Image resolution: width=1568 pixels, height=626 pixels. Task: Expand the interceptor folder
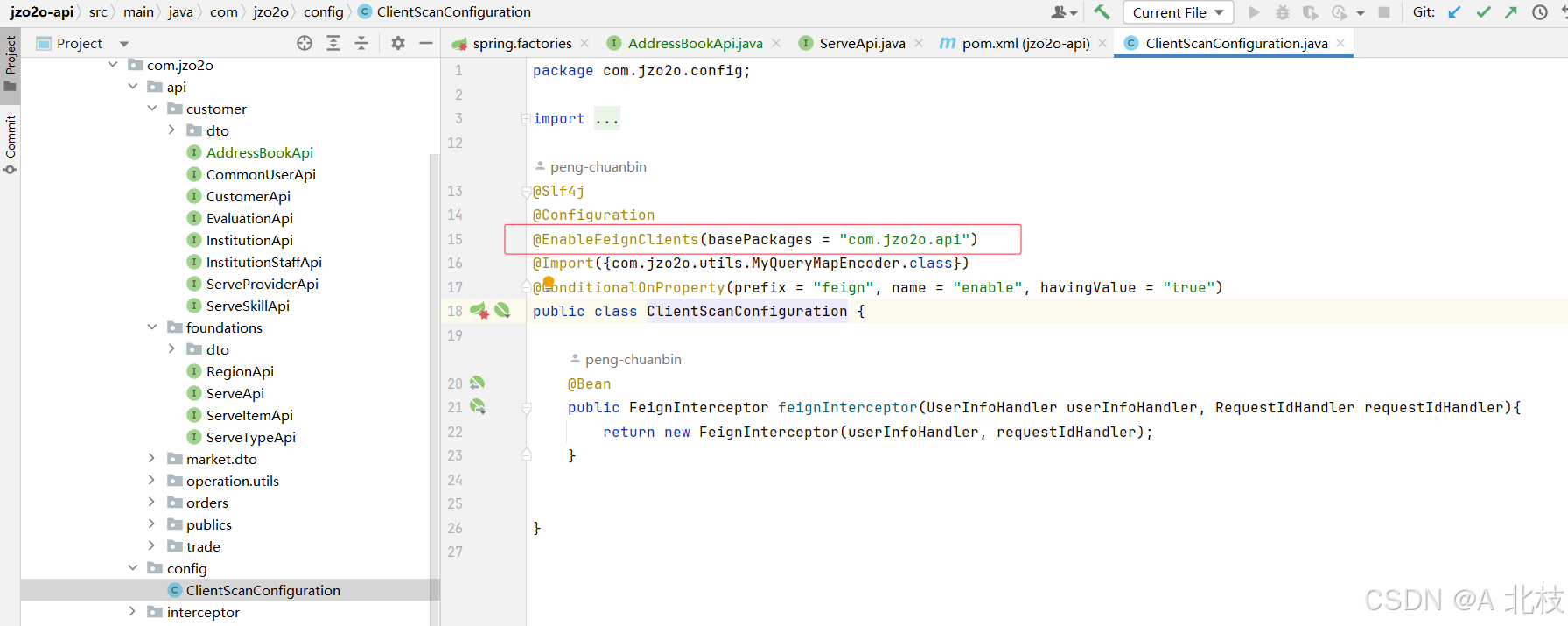(x=133, y=612)
